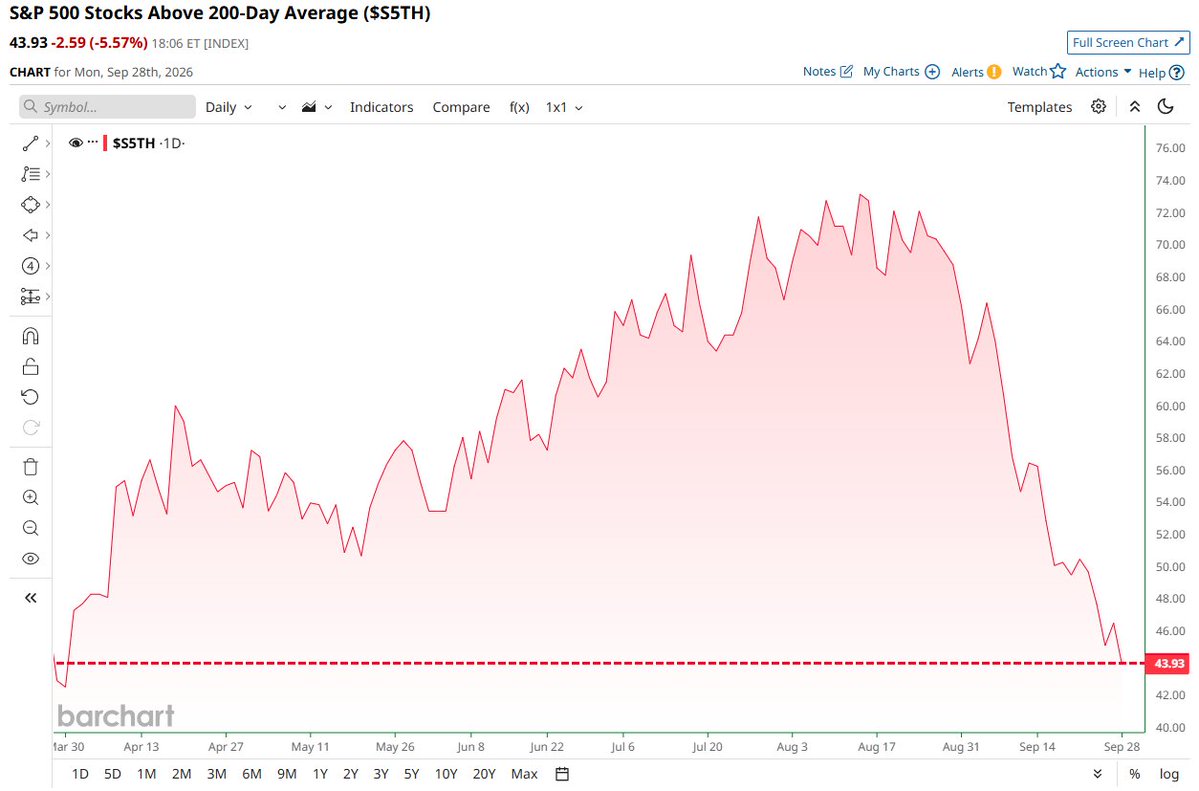The width and height of the screenshot is (1199, 791).
Task: Open the Alerts link
Action: point(976,72)
